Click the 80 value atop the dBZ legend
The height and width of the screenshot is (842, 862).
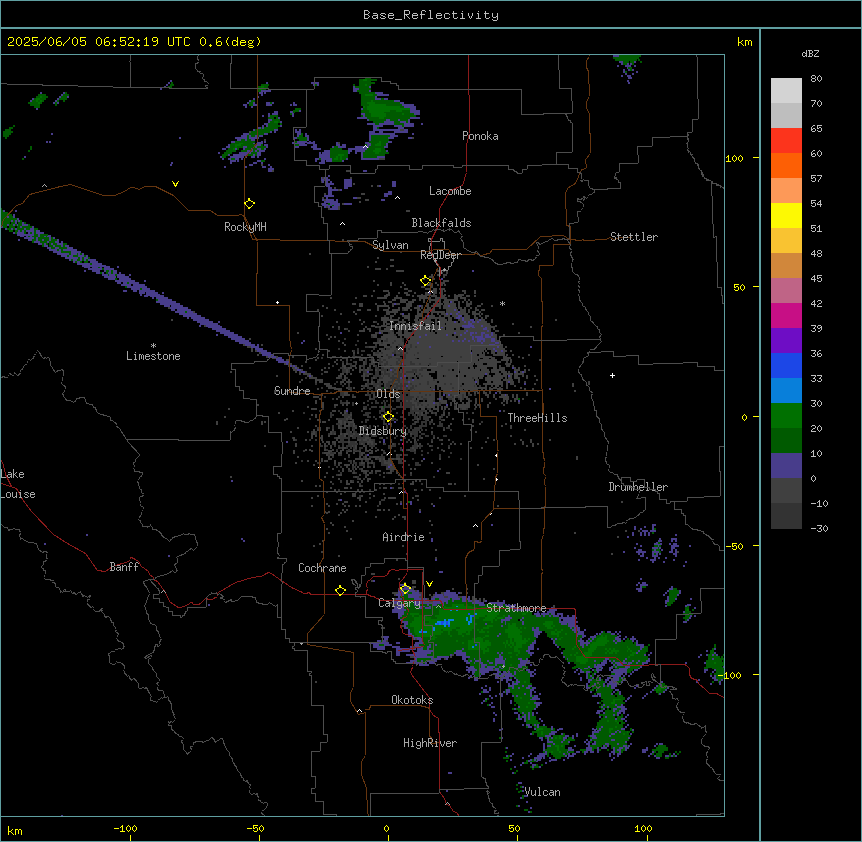(816, 79)
